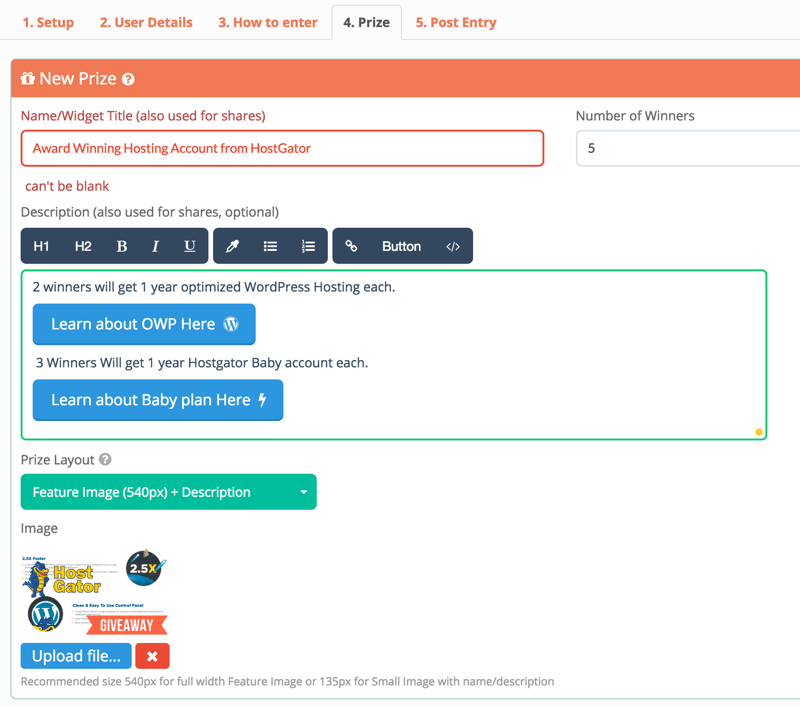Click the New Prize help question icon

pyautogui.click(x=128, y=79)
